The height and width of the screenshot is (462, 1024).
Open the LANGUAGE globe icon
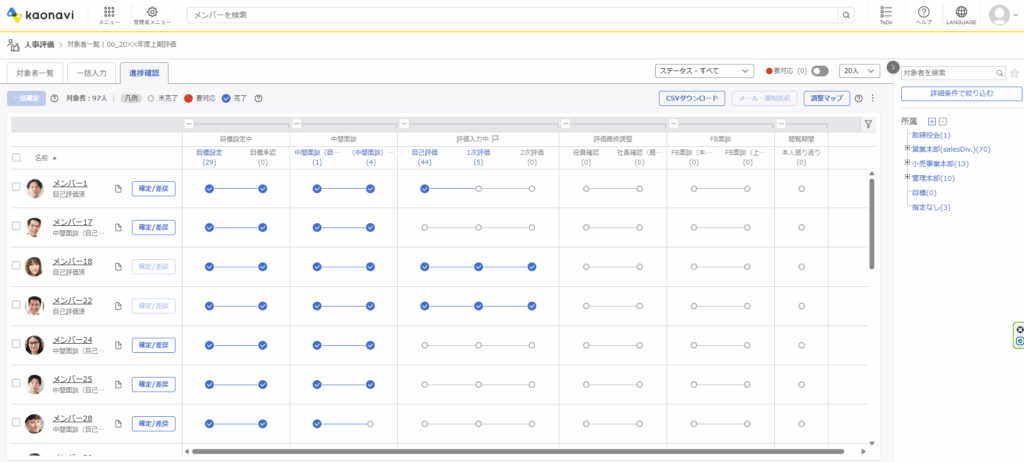pyautogui.click(x=961, y=12)
